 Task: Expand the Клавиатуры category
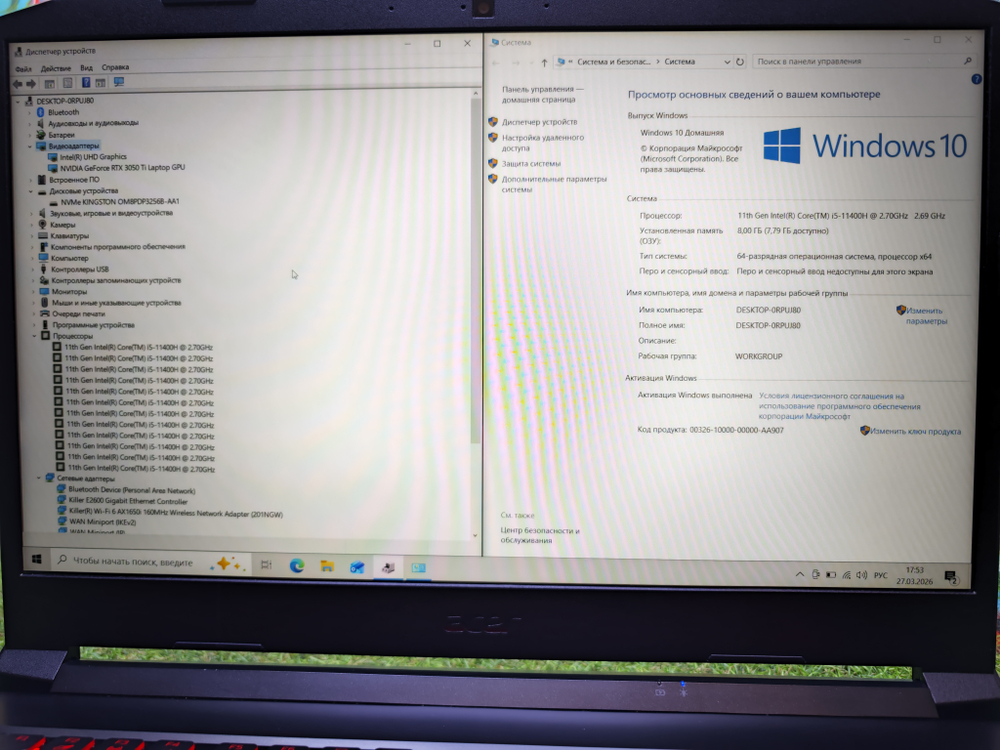coord(32,236)
